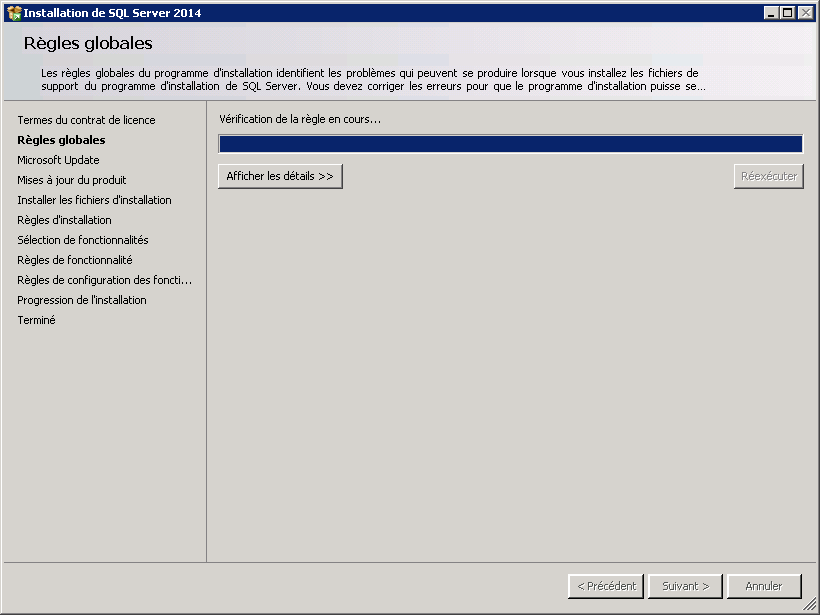Maximize the installer window
This screenshot has height=615, width=820.
click(x=788, y=13)
